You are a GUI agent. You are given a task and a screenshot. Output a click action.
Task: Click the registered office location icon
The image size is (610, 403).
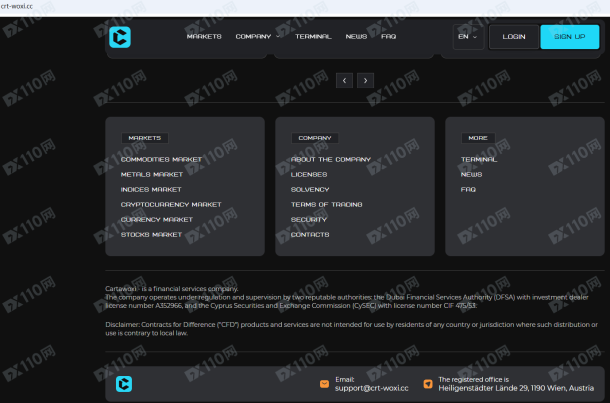(x=428, y=383)
